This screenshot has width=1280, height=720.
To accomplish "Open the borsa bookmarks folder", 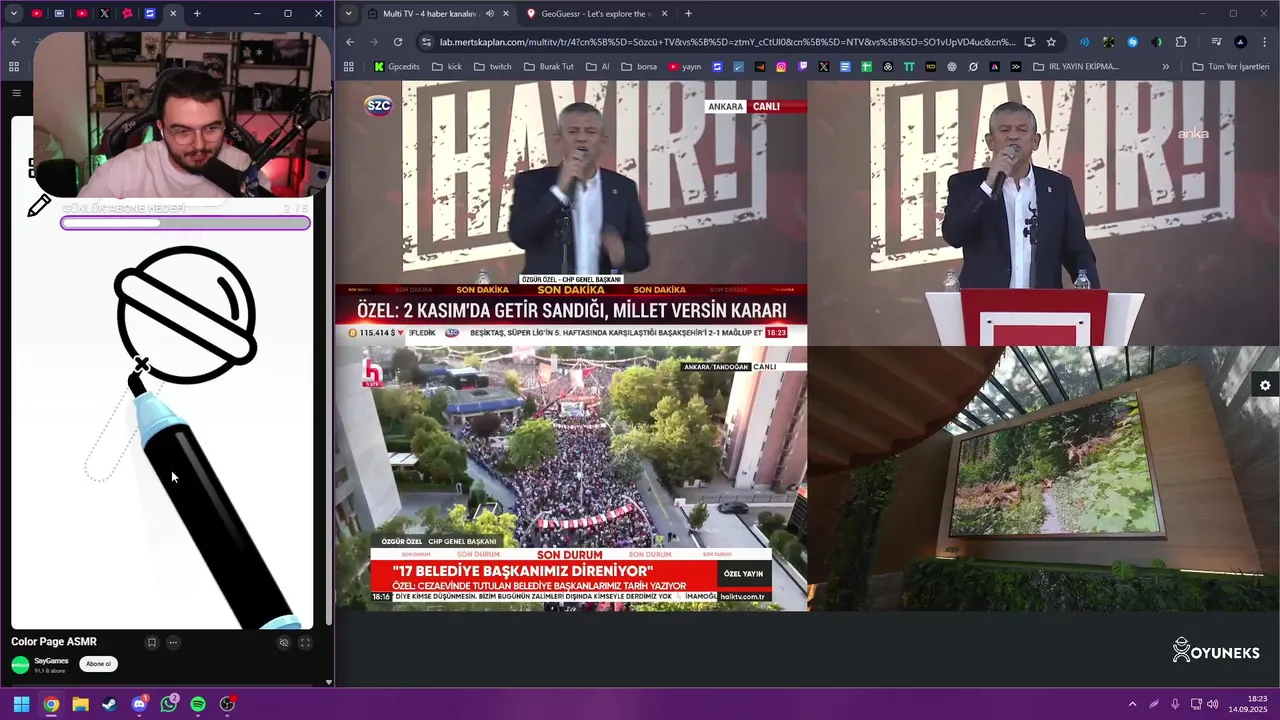I will click(x=639, y=67).
